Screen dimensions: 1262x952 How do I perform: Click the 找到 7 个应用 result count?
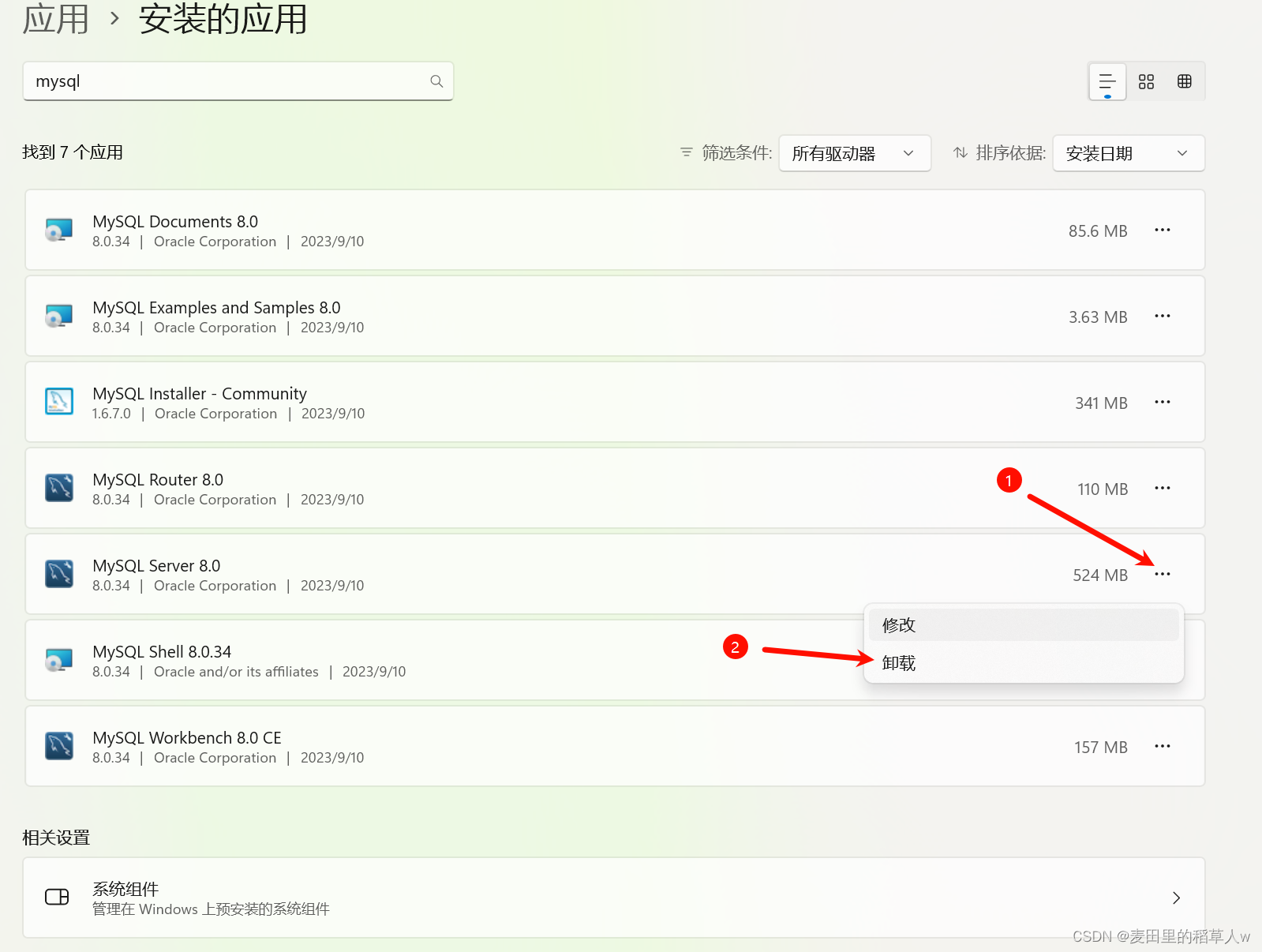[73, 152]
